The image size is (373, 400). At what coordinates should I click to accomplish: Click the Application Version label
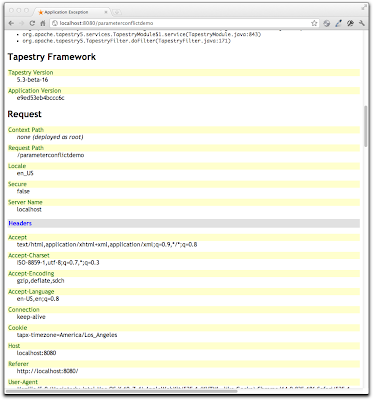pos(35,90)
